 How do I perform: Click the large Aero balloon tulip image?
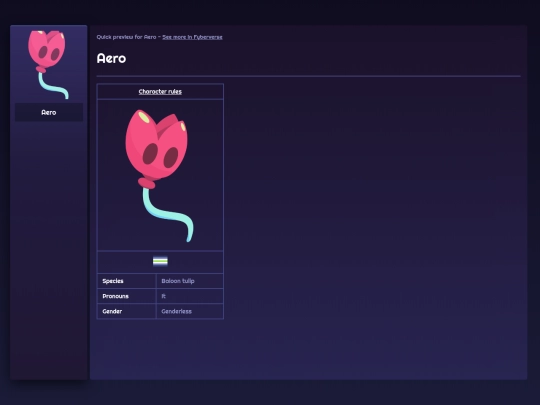coord(159,176)
